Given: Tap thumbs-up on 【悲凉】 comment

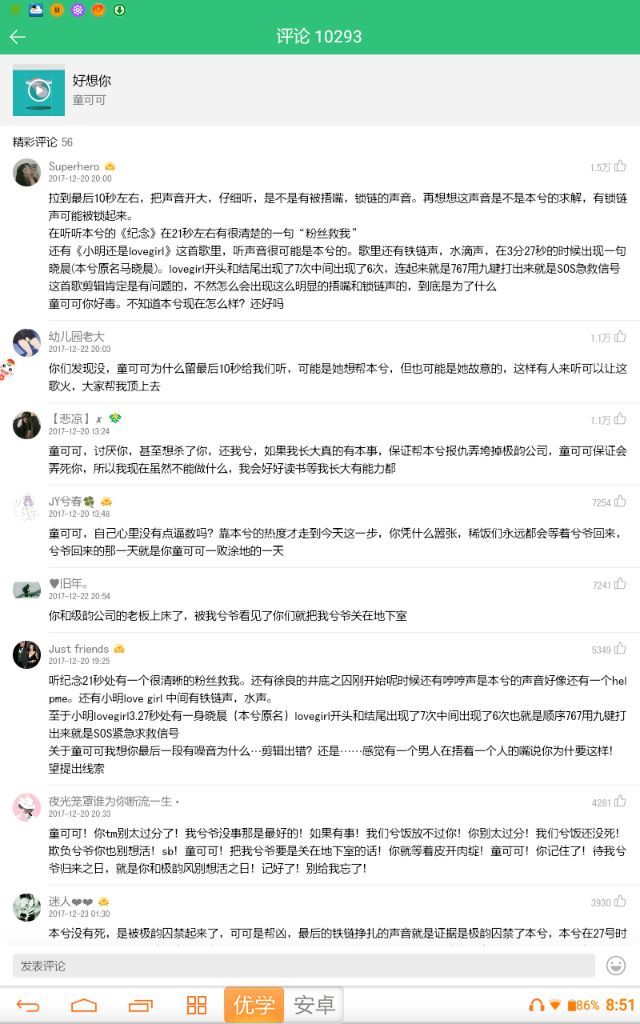Looking at the screenshot, I should [620, 419].
